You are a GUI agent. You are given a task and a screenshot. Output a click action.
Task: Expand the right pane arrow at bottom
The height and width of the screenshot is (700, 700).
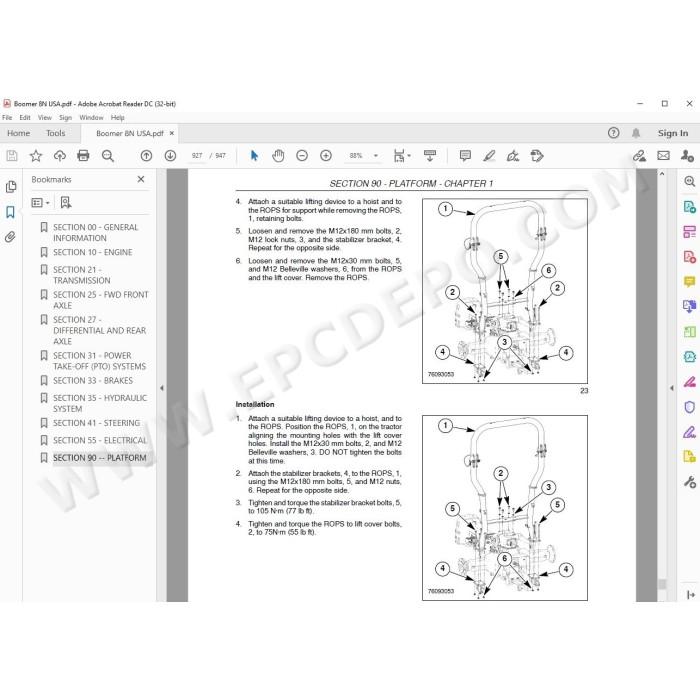tap(691, 595)
